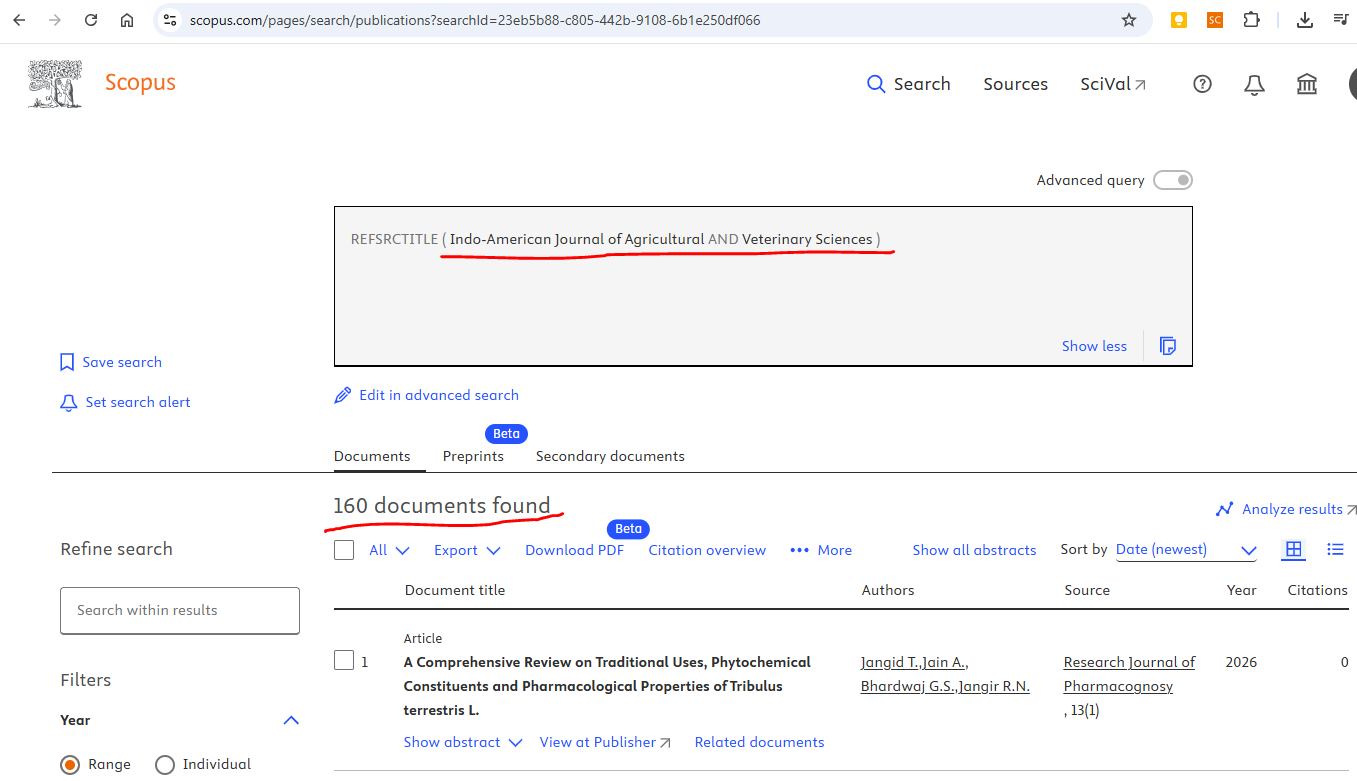
Task: Select the Range year radio button
Action: (70, 765)
